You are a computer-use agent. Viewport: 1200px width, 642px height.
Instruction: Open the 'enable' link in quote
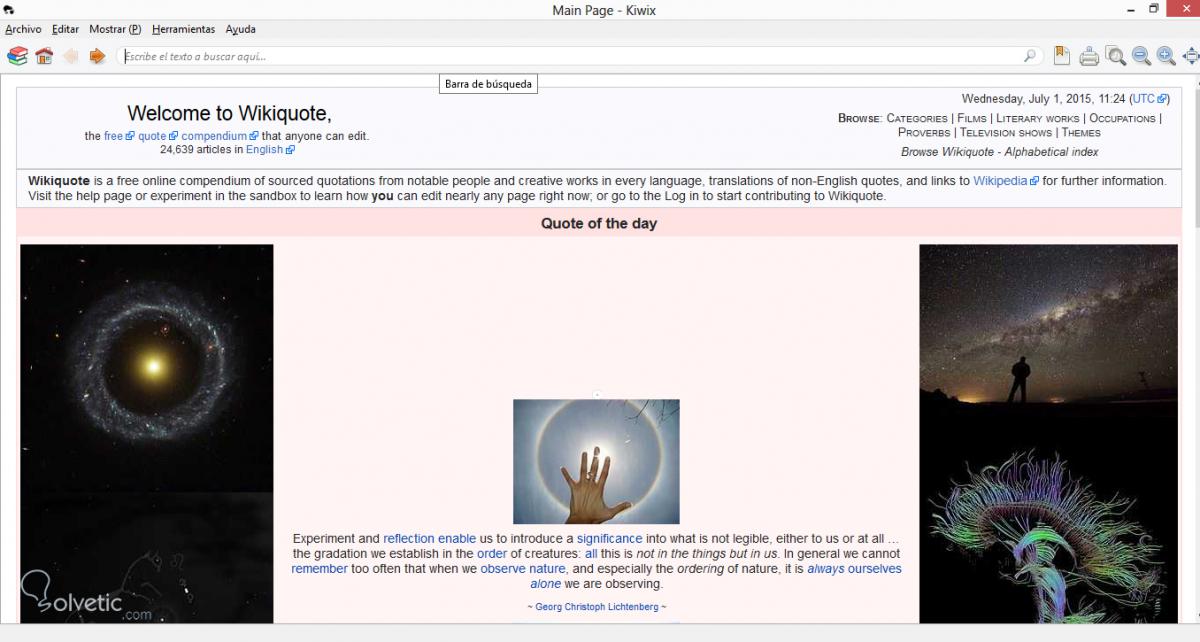tap(457, 539)
